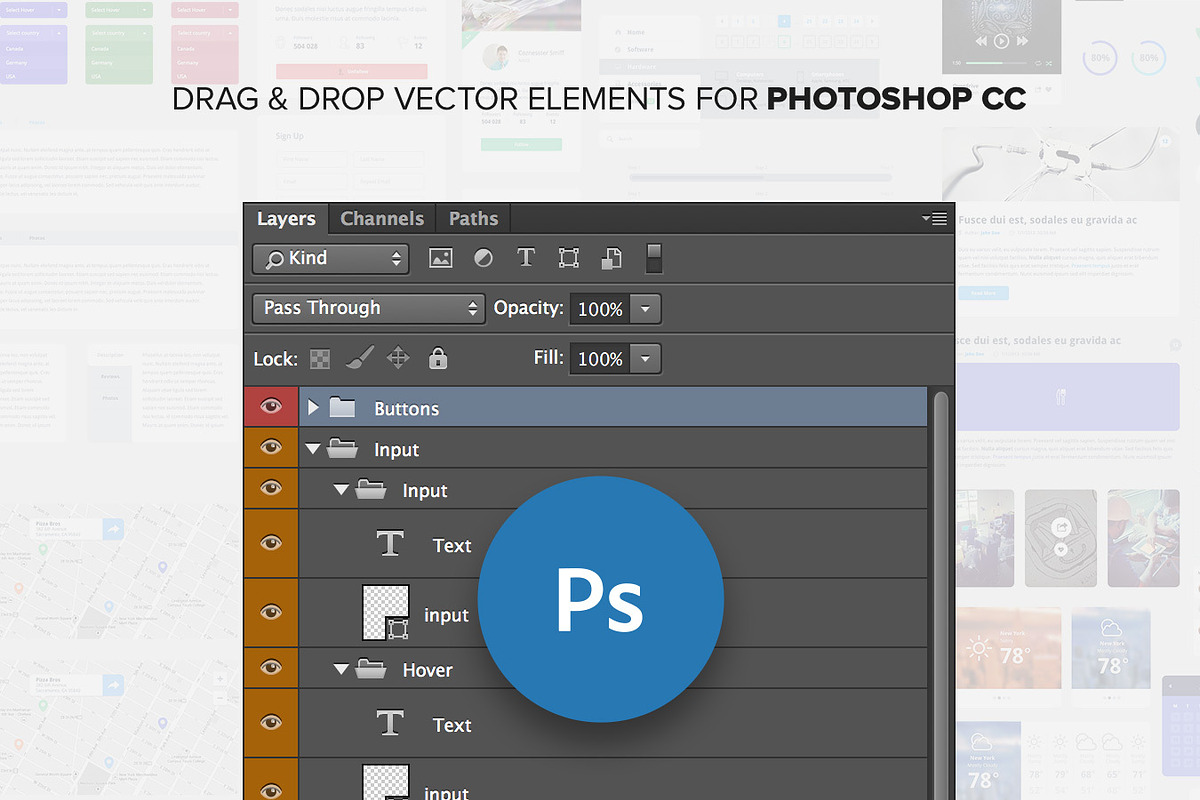Open the Fill slider dropdown arrow
Image resolution: width=1200 pixels, height=800 pixels.
pyautogui.click(x=645, y=358)
